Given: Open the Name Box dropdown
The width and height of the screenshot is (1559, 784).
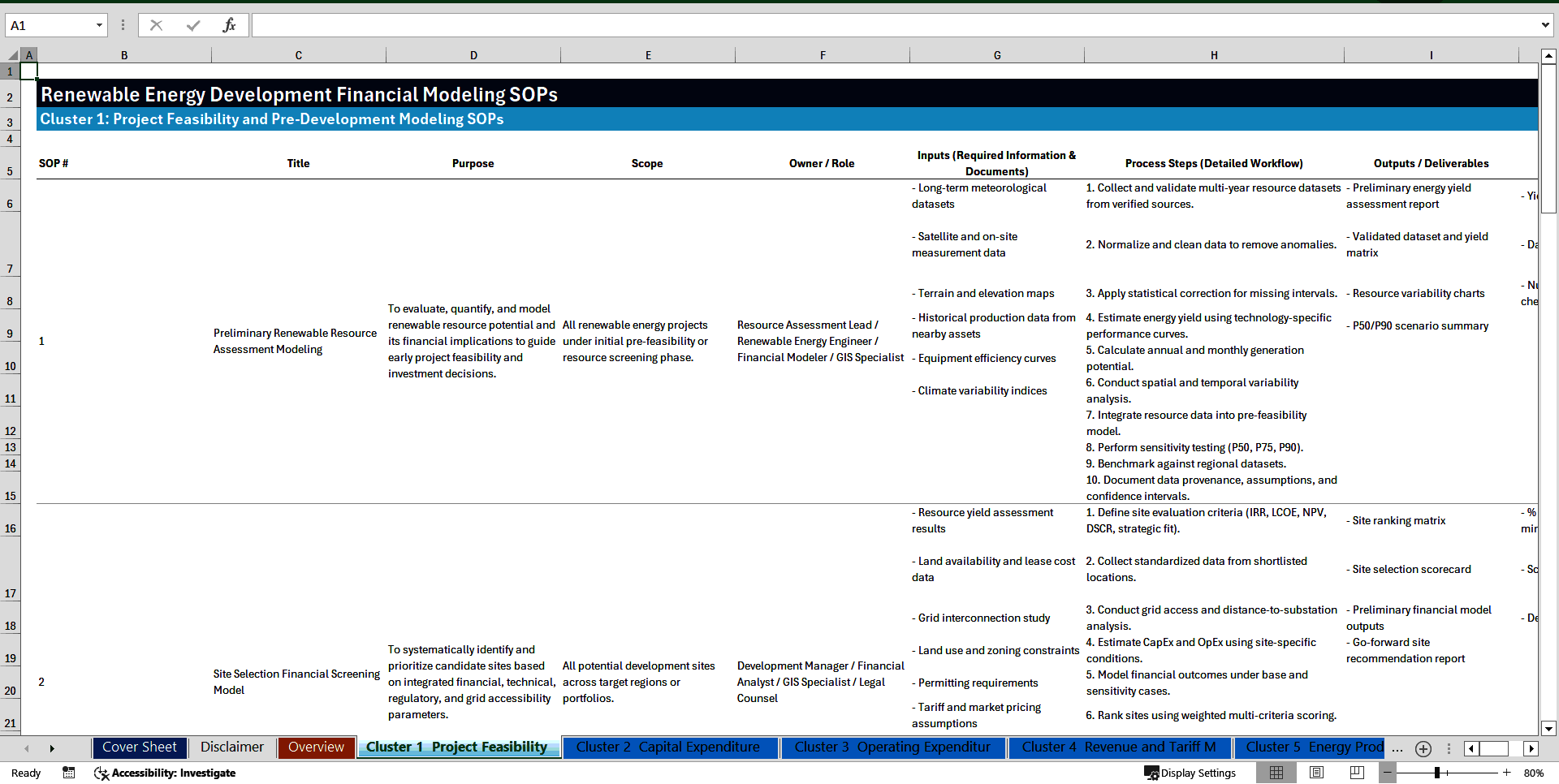Looking at the screenshot, I should [100, 24].
